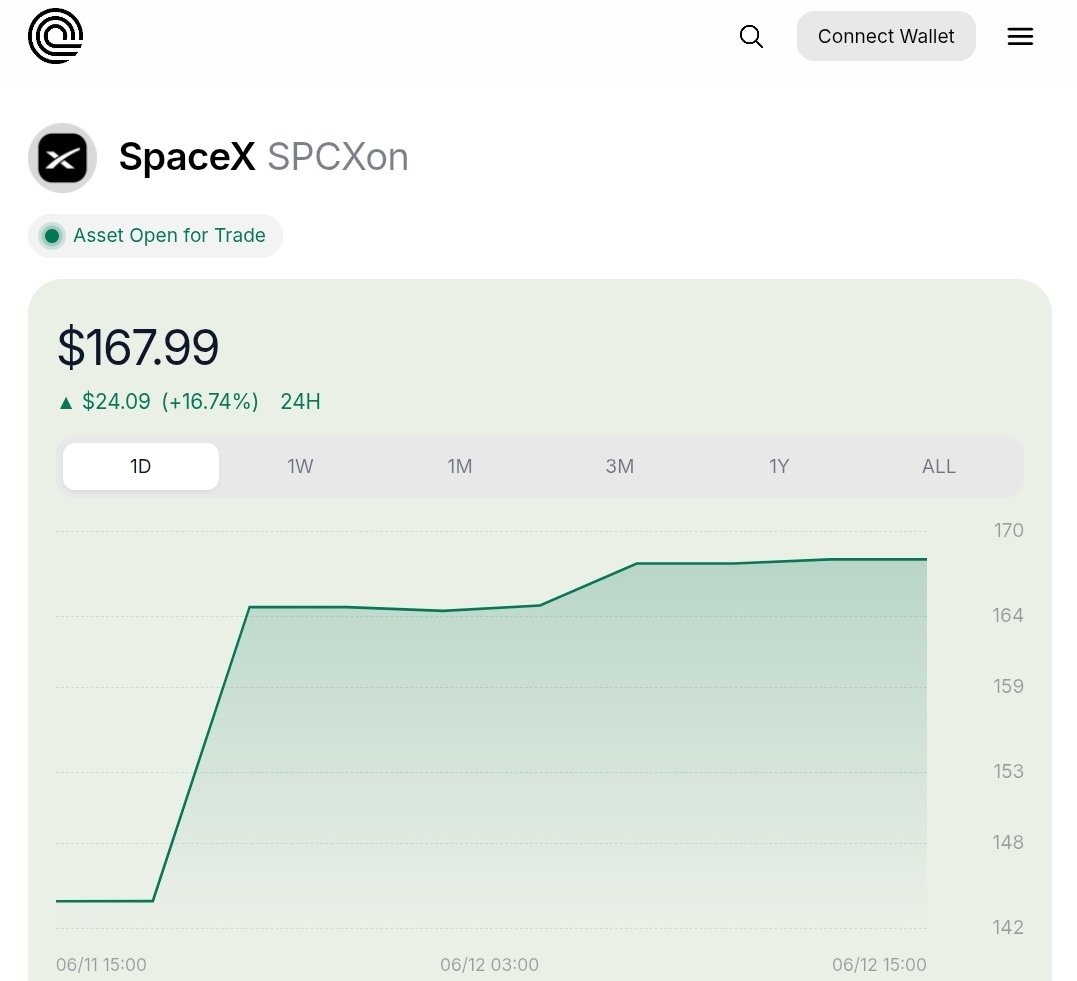
Task: Select the 3M time range
Action: [x=620, y=466]
